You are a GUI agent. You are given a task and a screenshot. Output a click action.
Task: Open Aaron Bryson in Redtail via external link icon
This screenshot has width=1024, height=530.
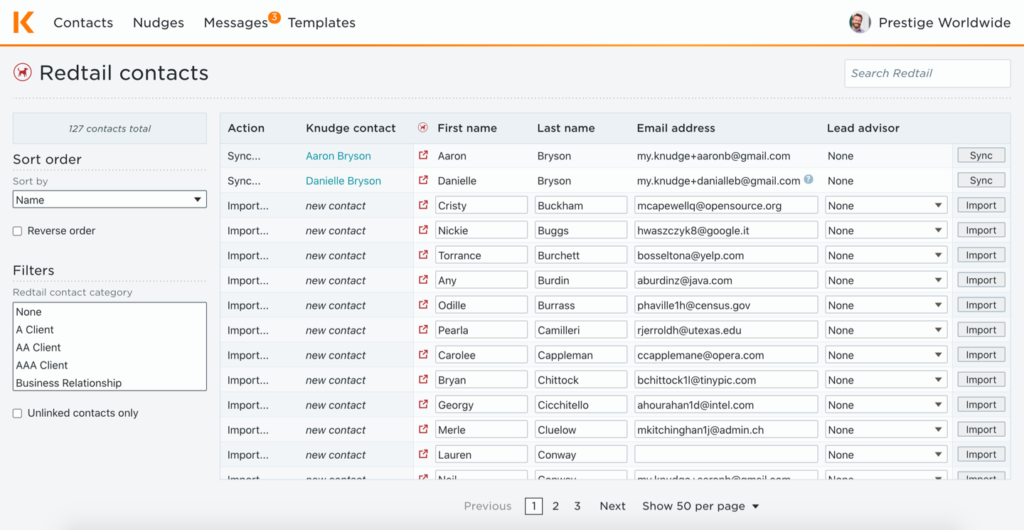coord(423,156)
